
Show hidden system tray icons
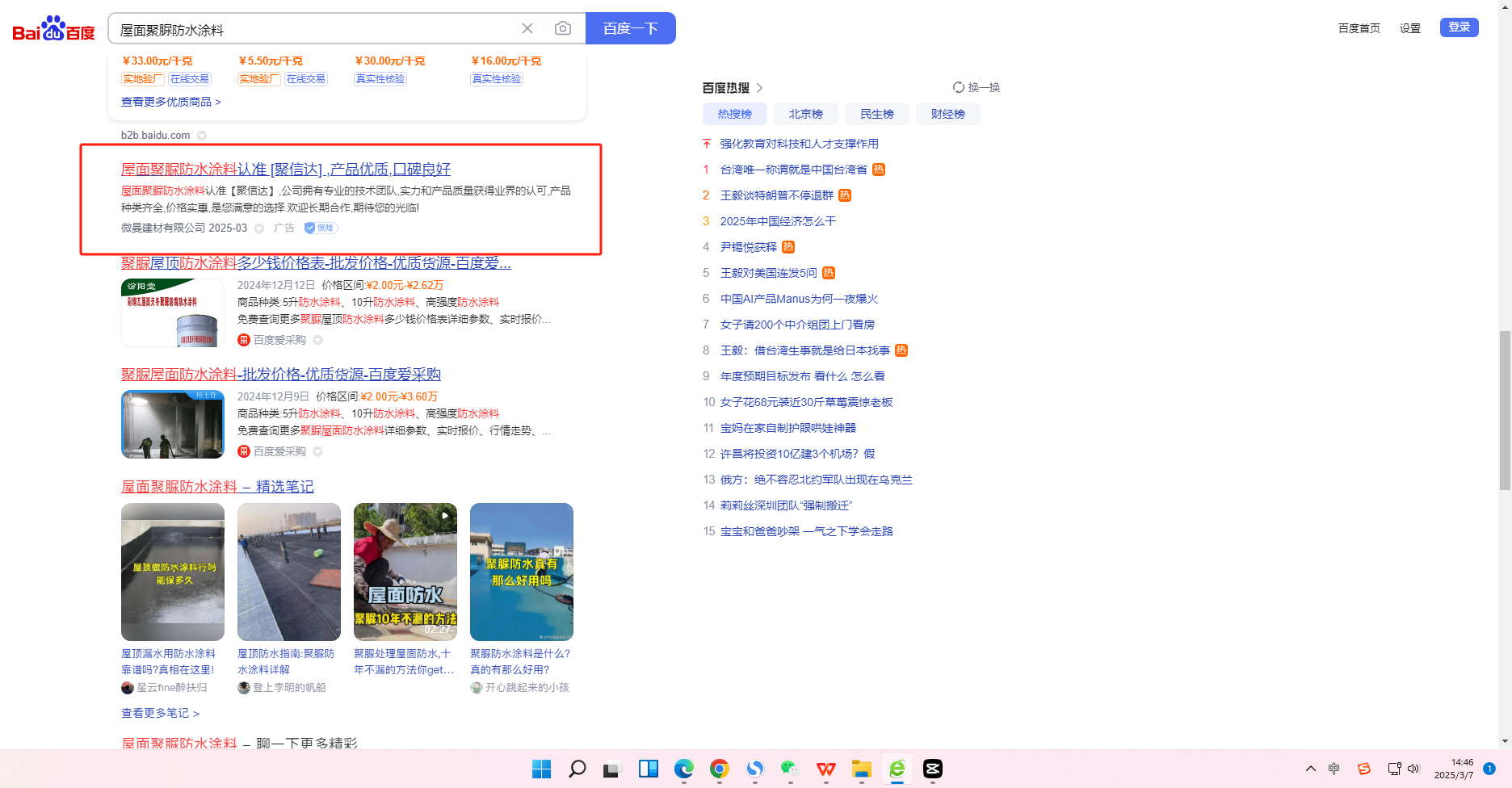pyautogui.click(x=1310, y=769)
